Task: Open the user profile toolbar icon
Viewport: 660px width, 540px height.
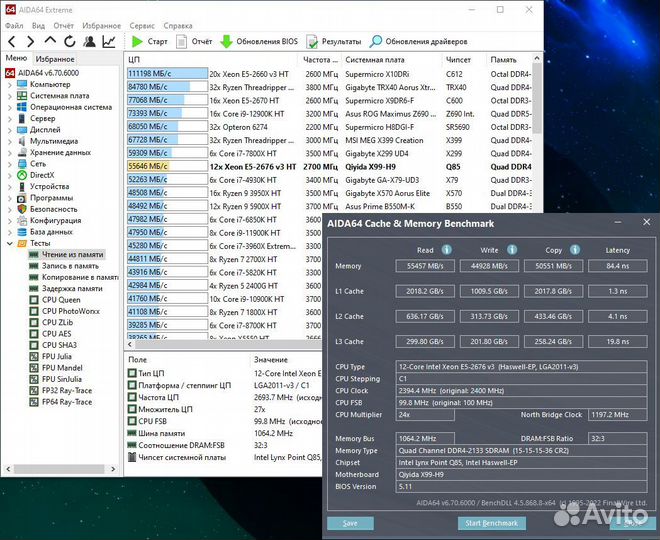Action: point(89,41)
